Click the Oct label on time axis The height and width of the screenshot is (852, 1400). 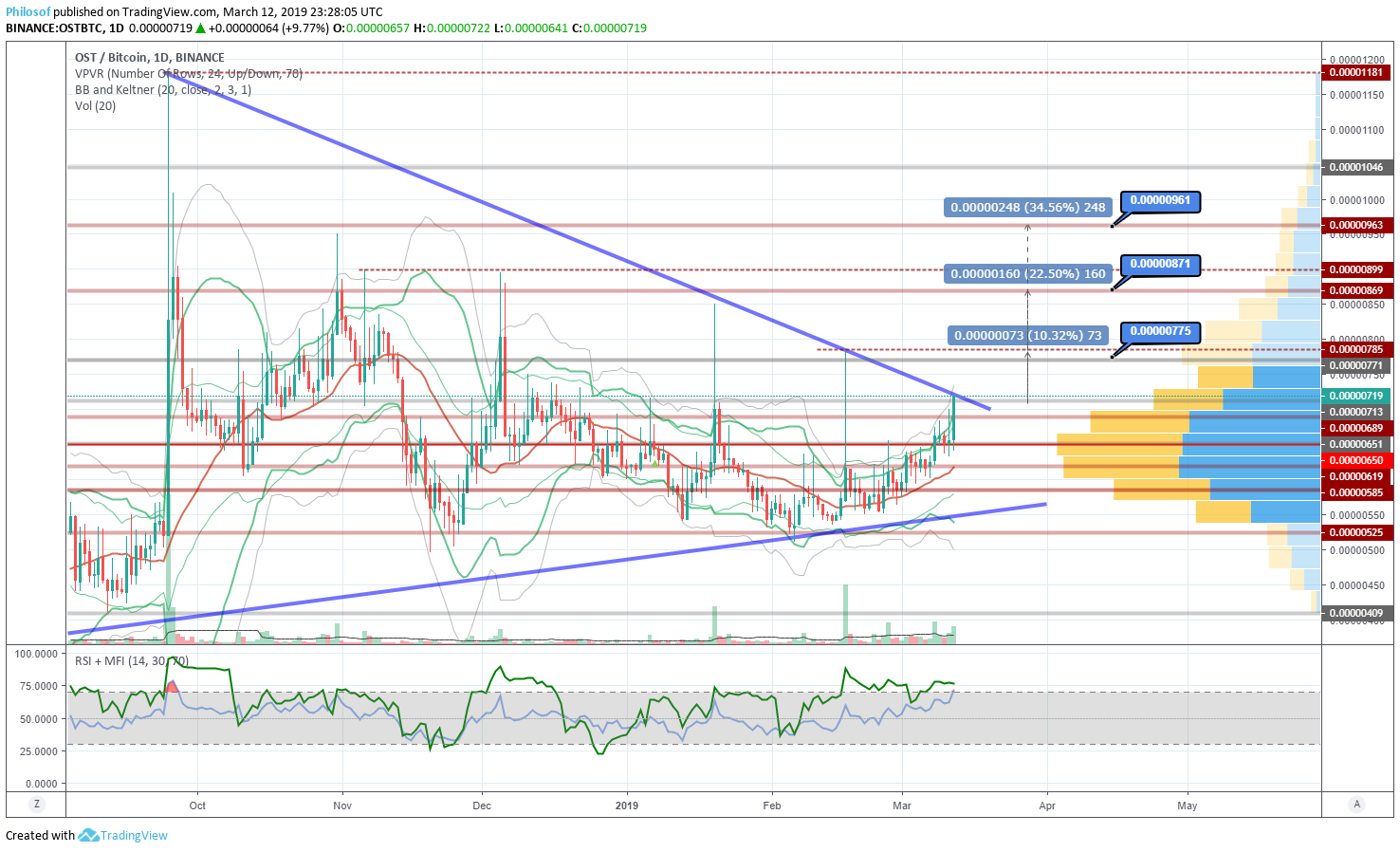[x=197, y=806]
